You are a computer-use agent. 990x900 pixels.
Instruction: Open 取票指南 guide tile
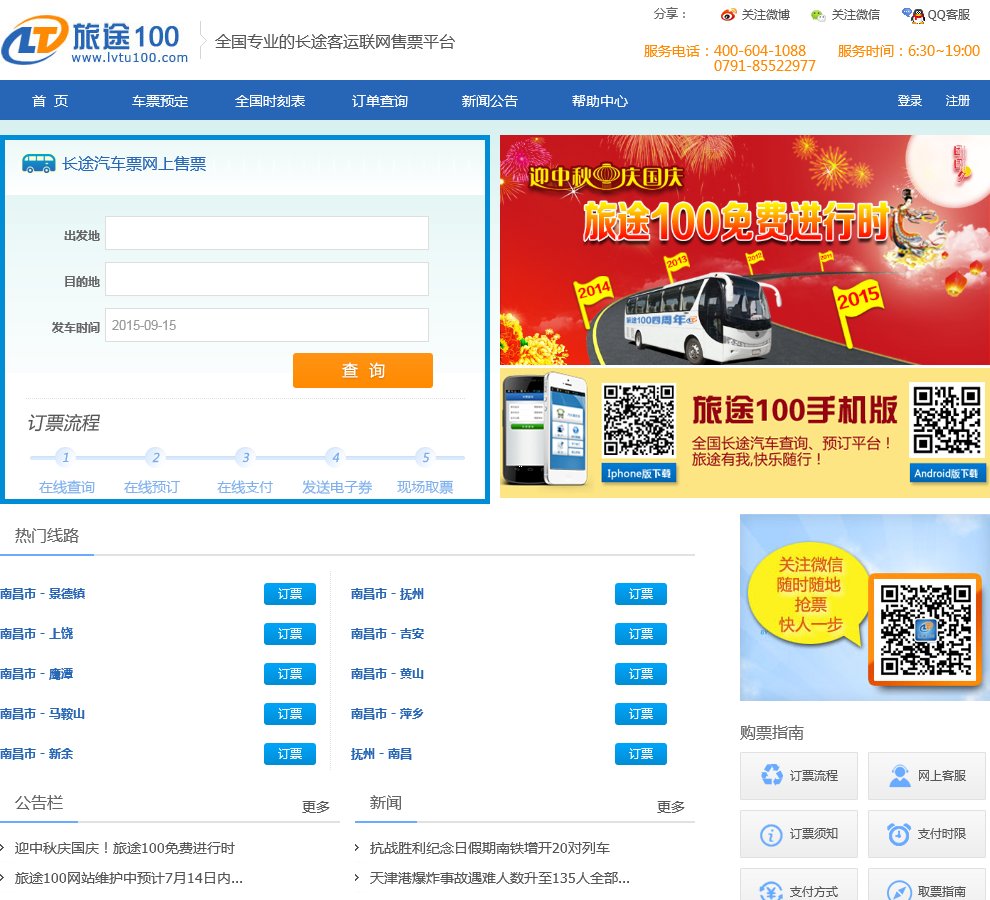coord(927,885)
